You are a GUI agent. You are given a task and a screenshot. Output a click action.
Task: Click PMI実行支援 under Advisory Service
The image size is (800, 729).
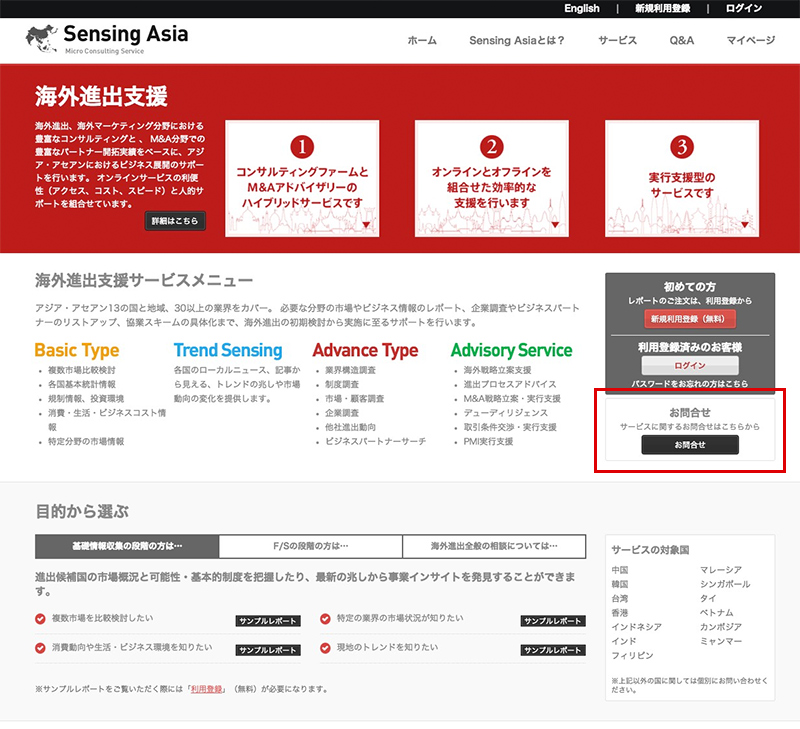pos(488,441)
